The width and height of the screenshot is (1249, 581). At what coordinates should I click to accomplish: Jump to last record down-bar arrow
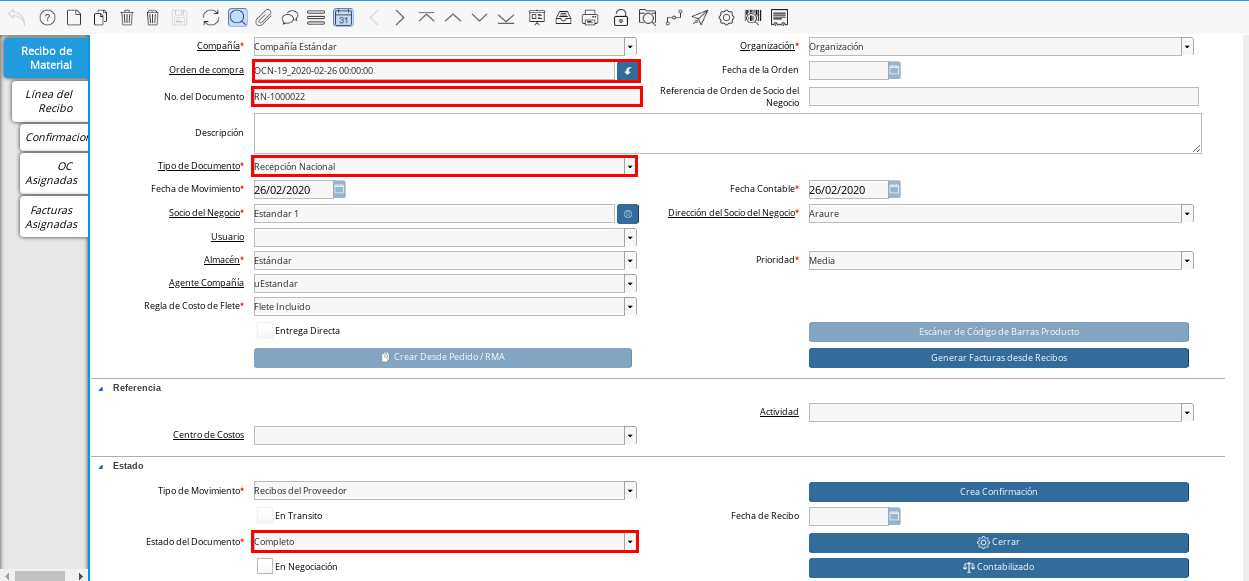[x=506, y=17]
